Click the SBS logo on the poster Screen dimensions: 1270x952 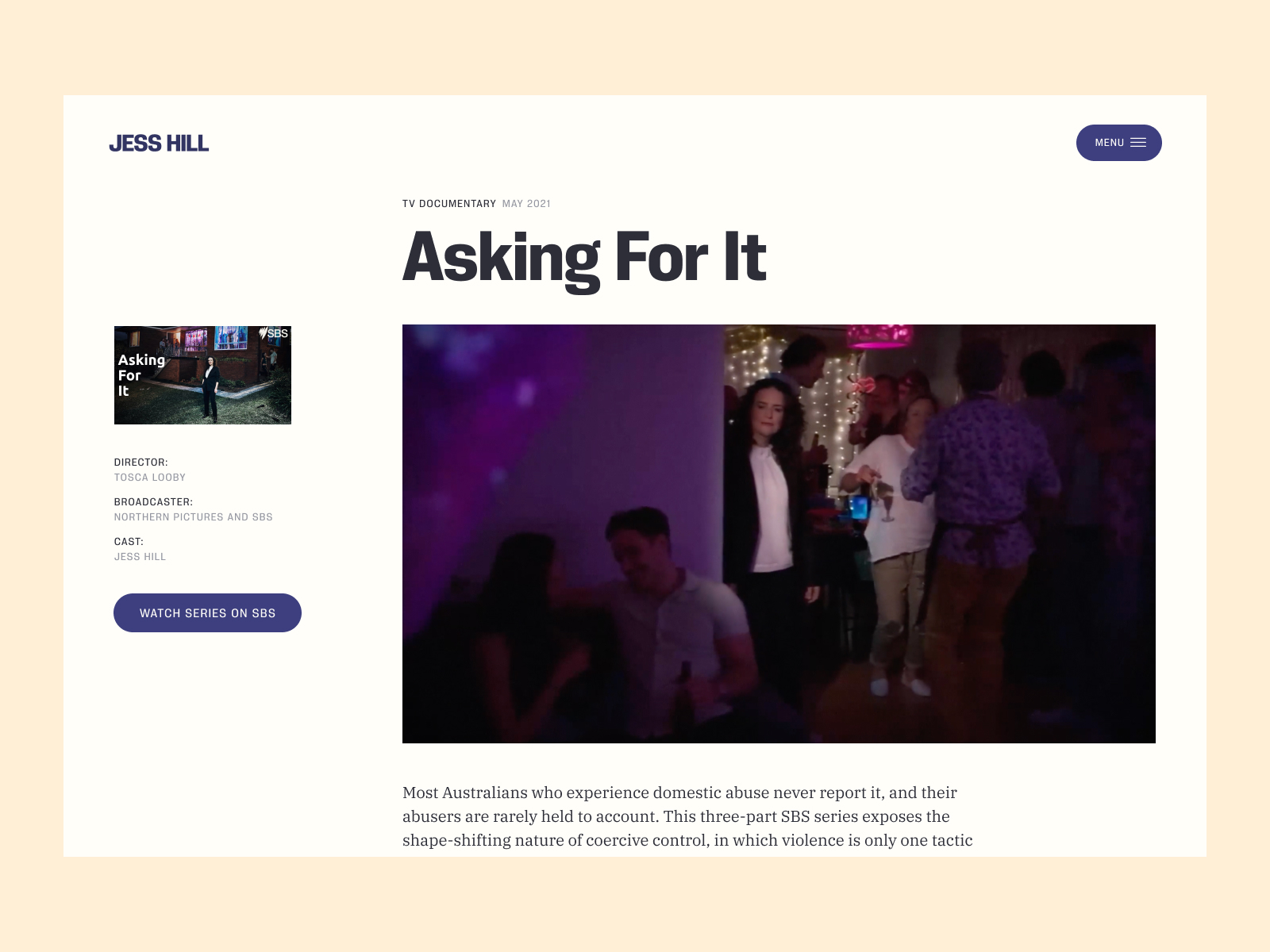coord(274,333)
